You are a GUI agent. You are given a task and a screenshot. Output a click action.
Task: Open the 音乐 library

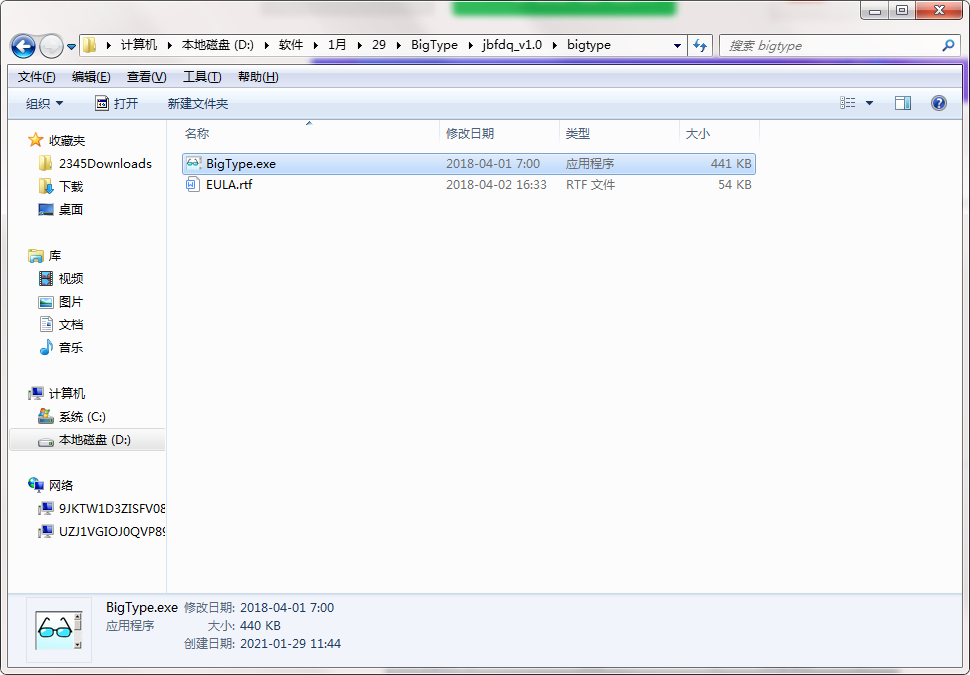pyautogui.click(x=71, y=347)
